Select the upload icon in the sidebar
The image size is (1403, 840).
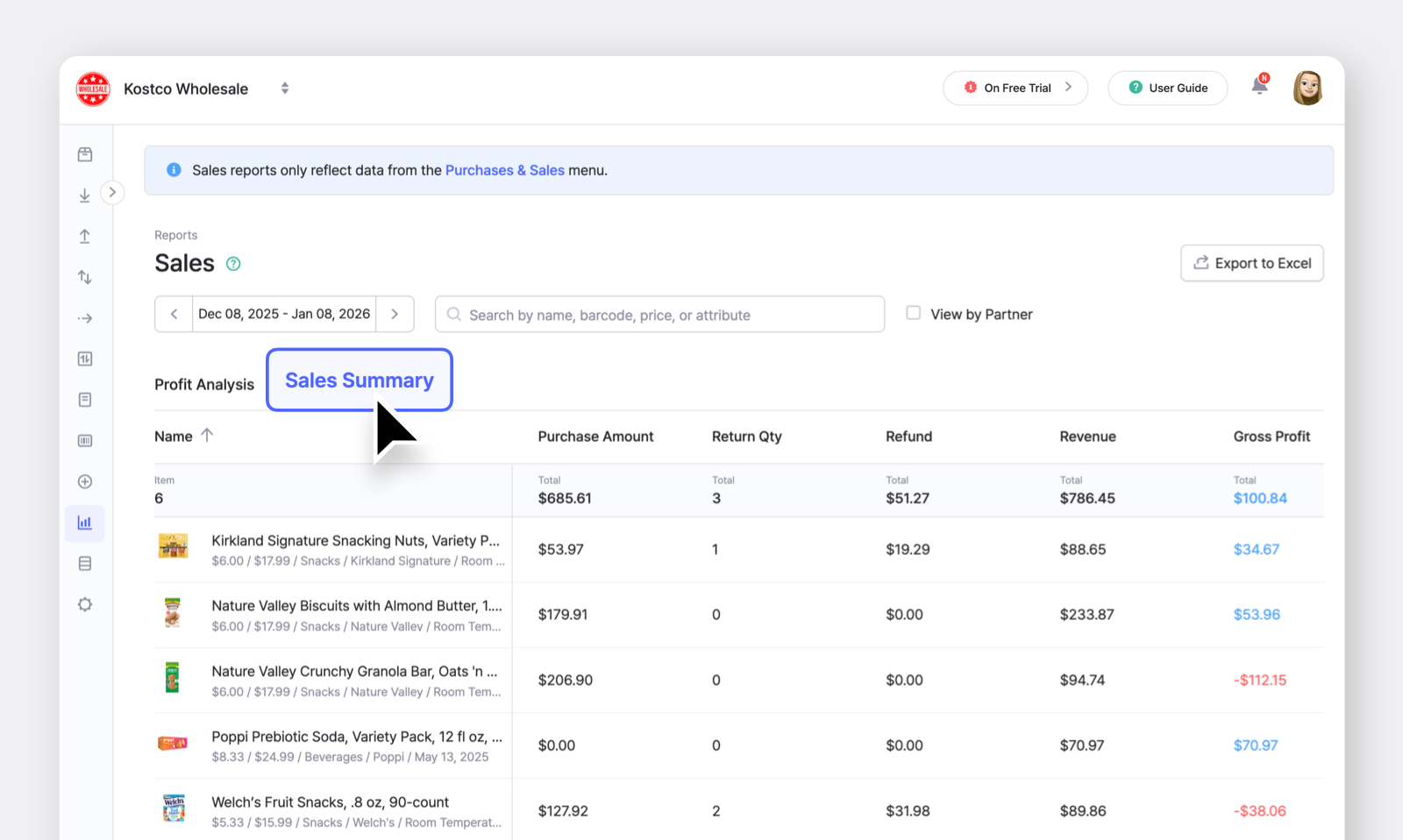(85, 236)
